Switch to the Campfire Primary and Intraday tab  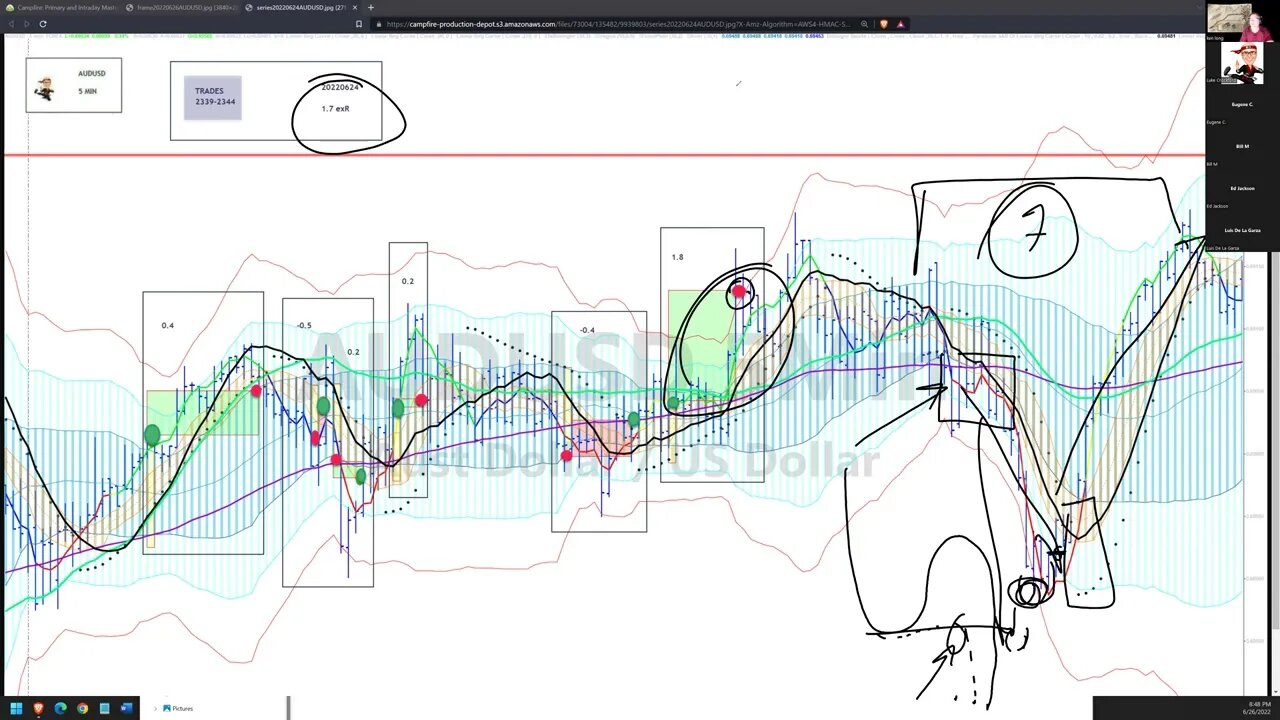(x=62, y=7)
